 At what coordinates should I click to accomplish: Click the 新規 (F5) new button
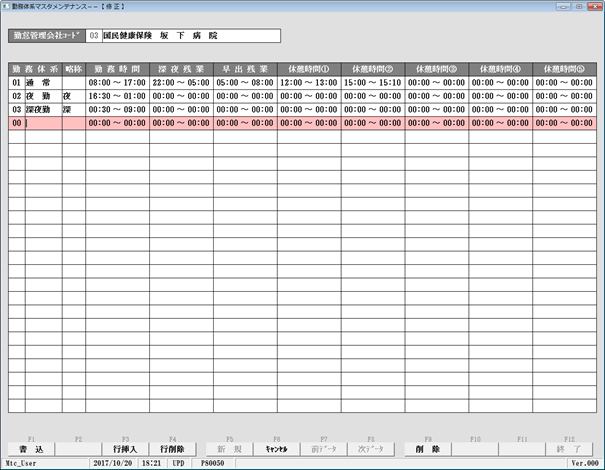point(230,449)
